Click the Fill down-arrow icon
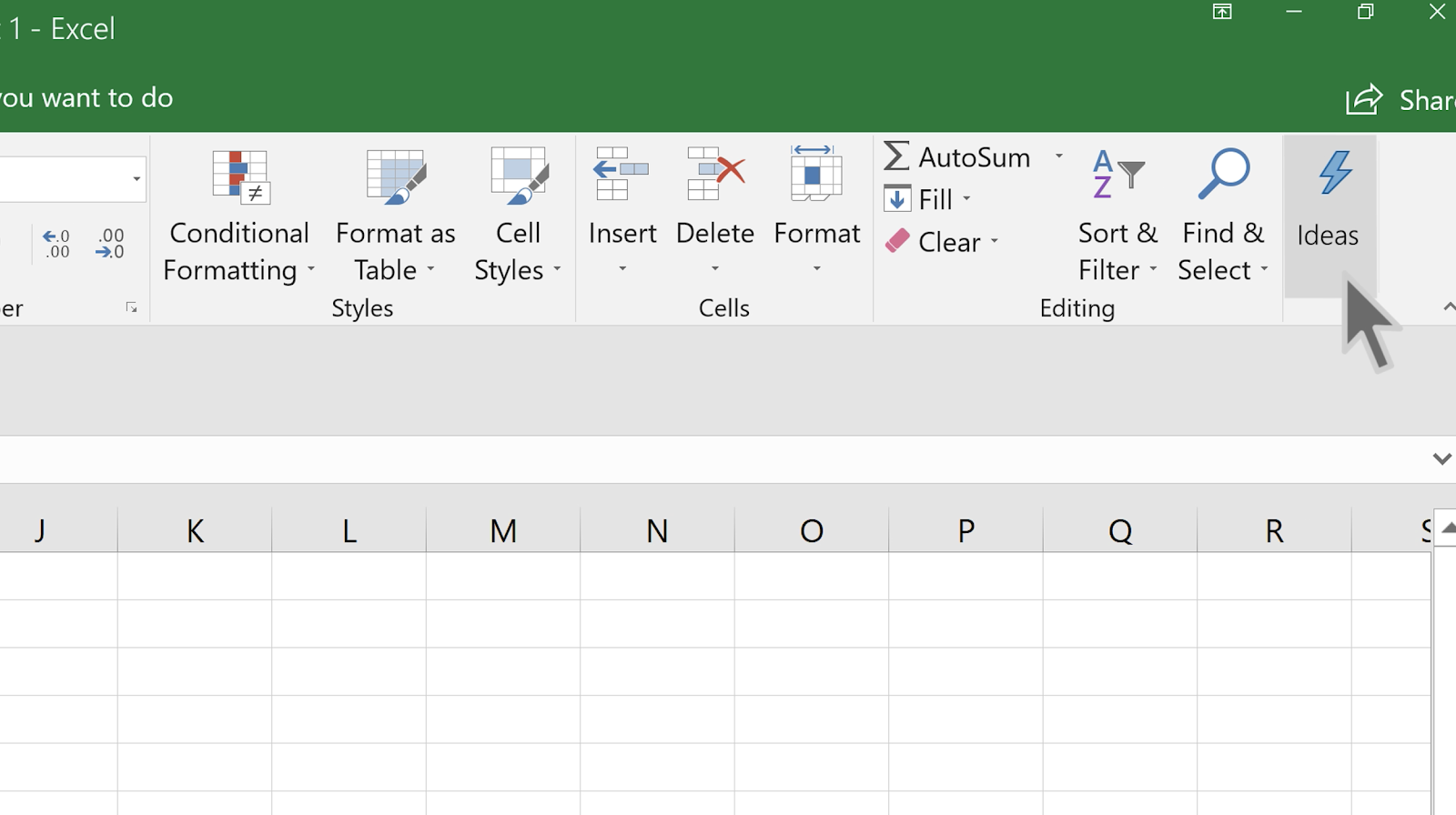 pos(897,198)
